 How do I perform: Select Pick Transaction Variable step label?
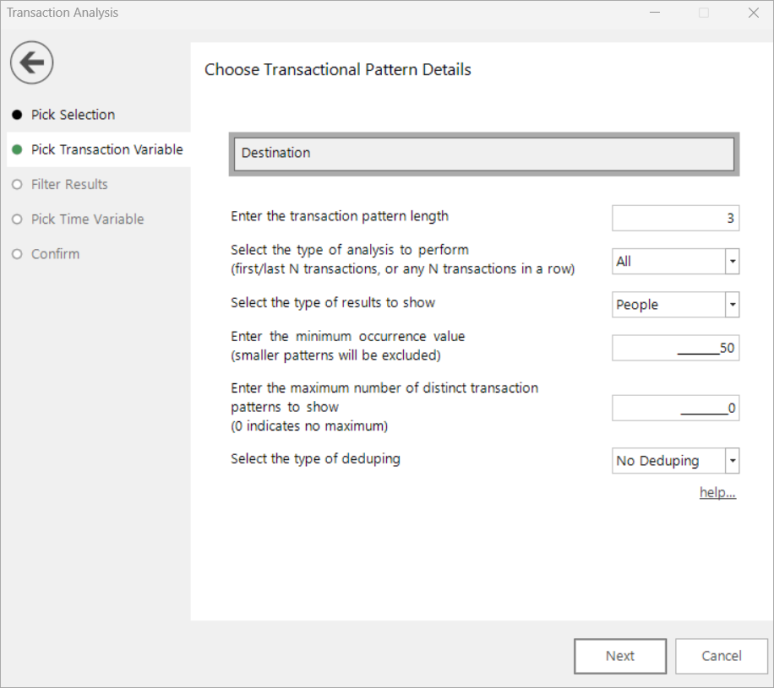(107, 150)
